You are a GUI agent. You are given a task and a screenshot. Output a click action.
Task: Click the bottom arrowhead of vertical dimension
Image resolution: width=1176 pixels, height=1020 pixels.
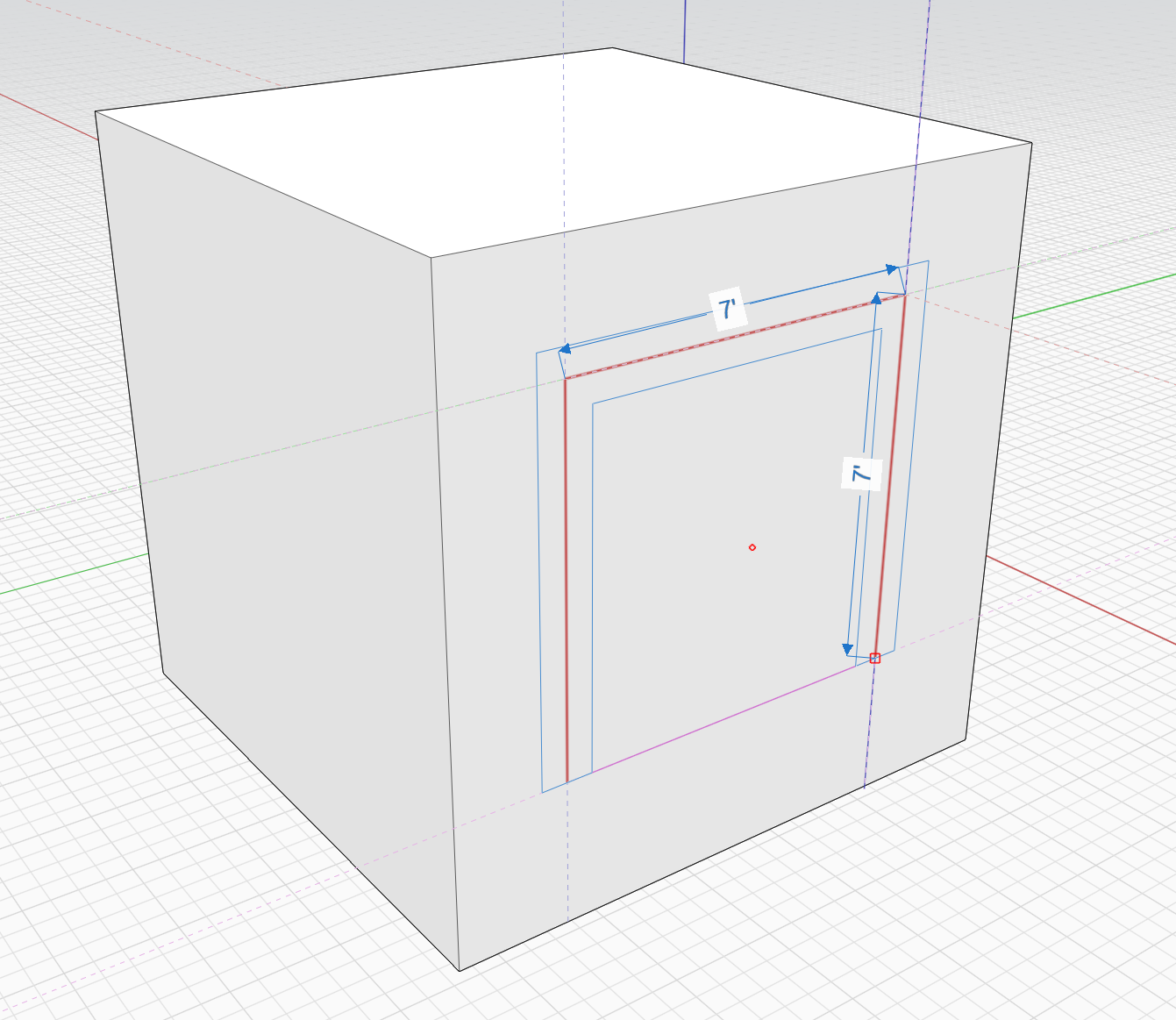click(848, 649)
